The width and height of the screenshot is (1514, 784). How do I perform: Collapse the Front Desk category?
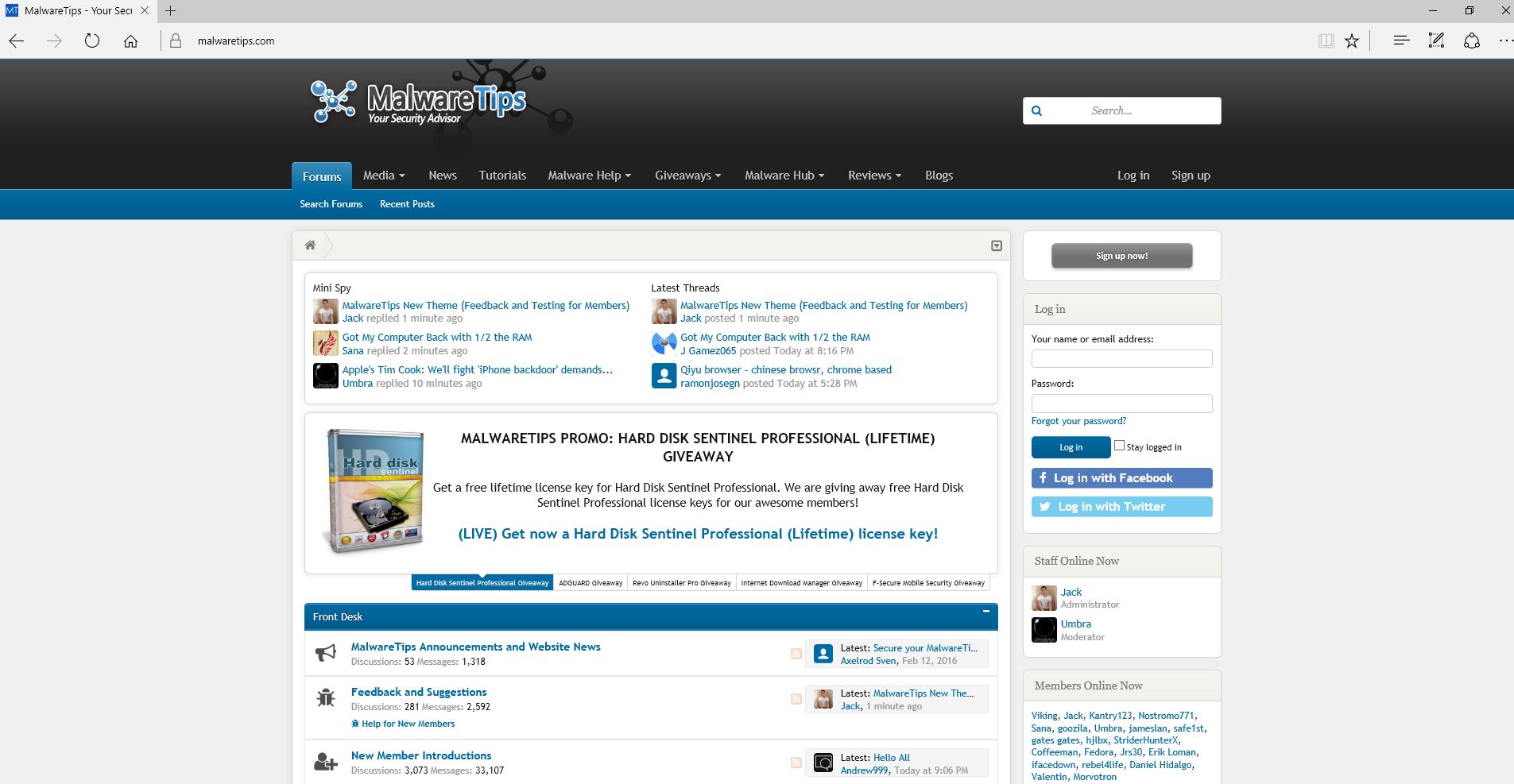(x=986, y=612)
